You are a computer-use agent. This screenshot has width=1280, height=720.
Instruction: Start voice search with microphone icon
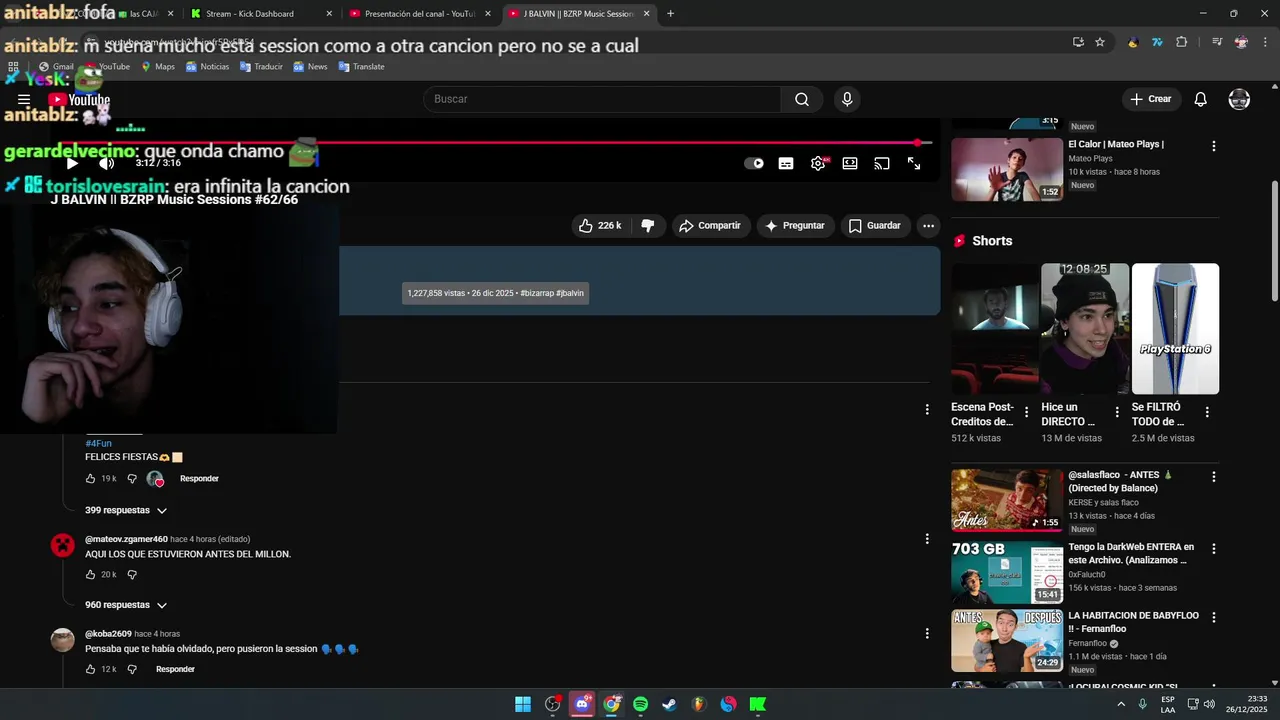847,99
